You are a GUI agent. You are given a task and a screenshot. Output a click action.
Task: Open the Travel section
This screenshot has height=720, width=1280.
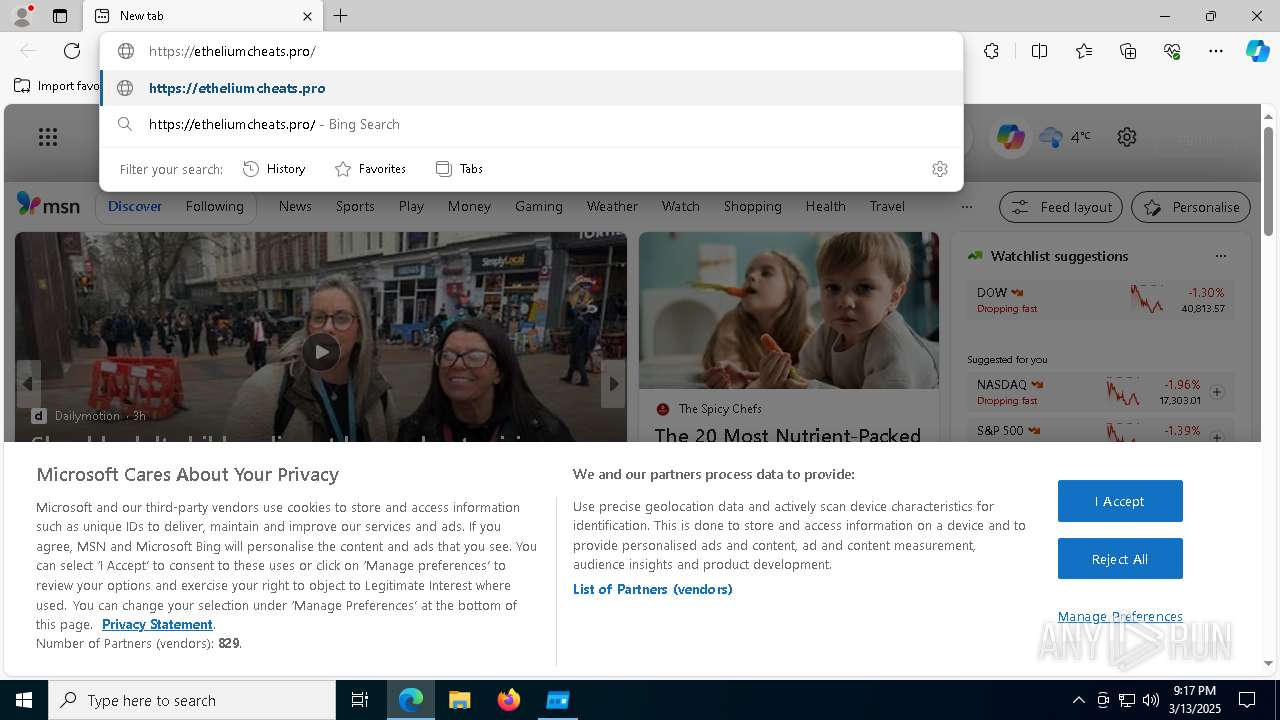pos(887,206)
